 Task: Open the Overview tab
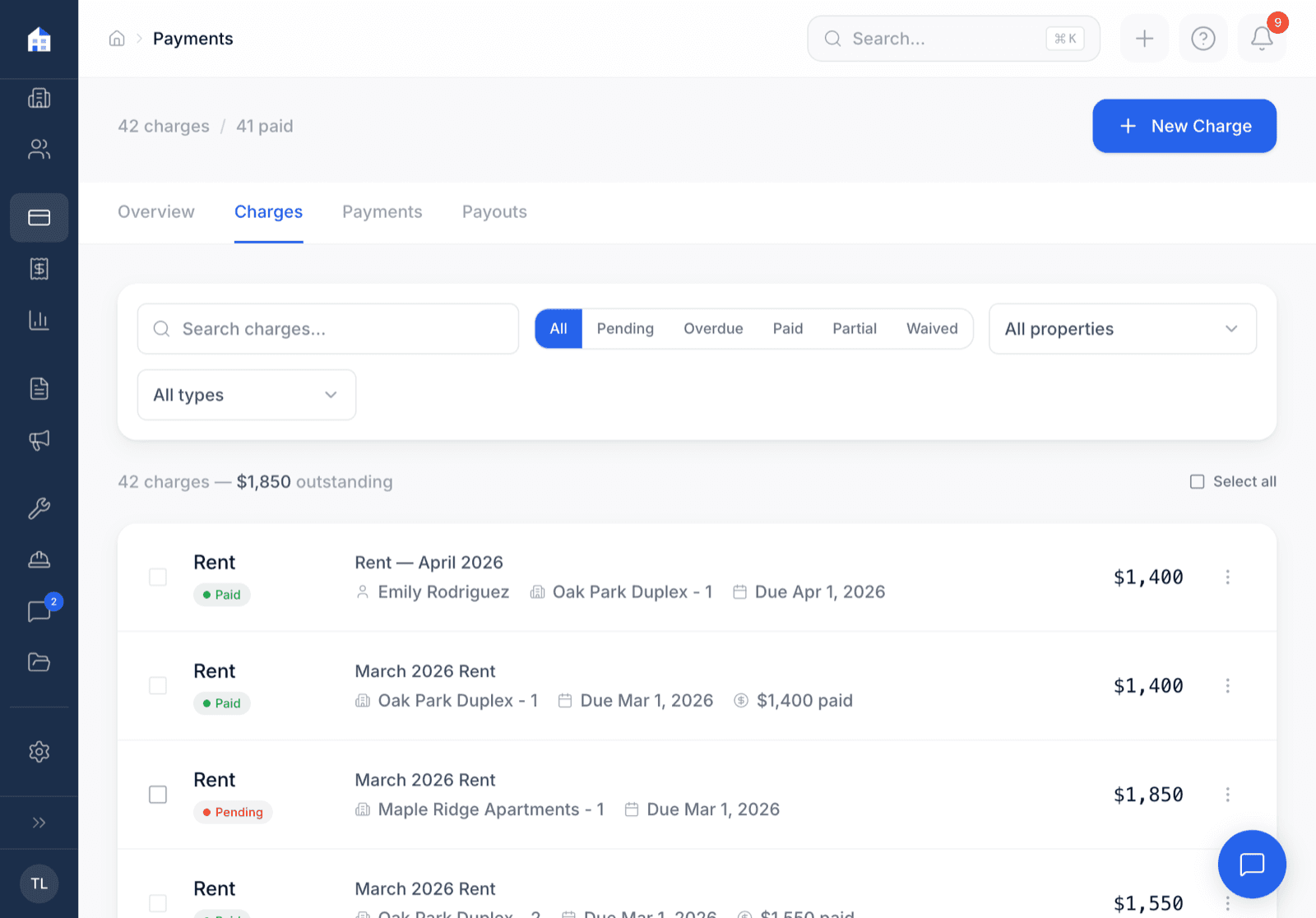pyautogui.click(x=155, y=211)
